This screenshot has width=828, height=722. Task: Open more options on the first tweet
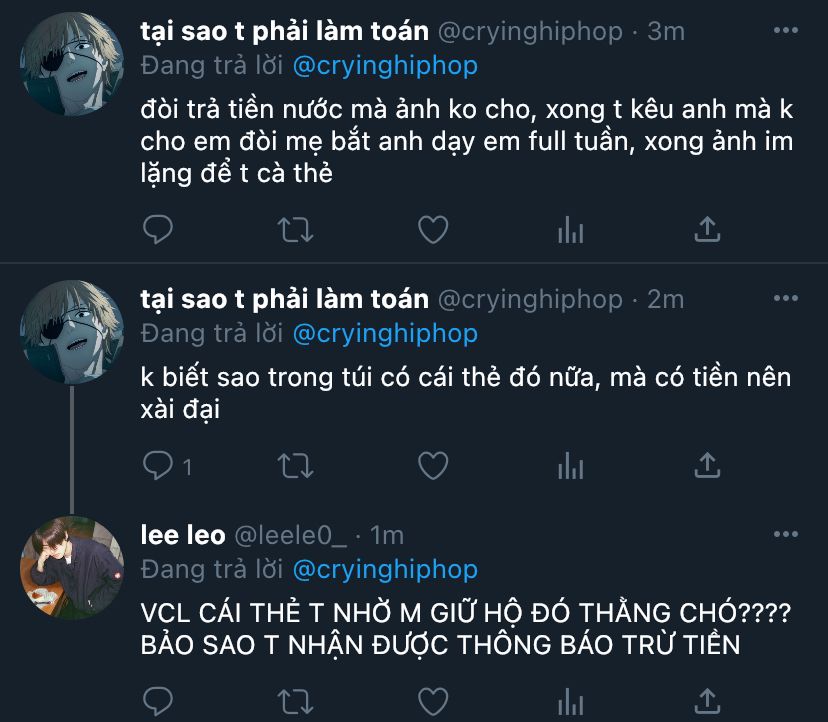[x=786, y=32]
